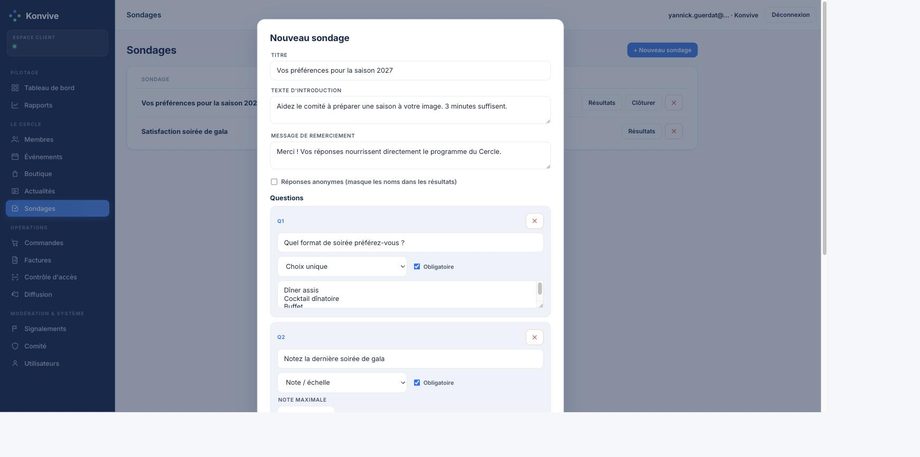Screen dimensions: 920x457
Task: View Résultats for Satisfaction soirée de gala
Action: point(641,131)
